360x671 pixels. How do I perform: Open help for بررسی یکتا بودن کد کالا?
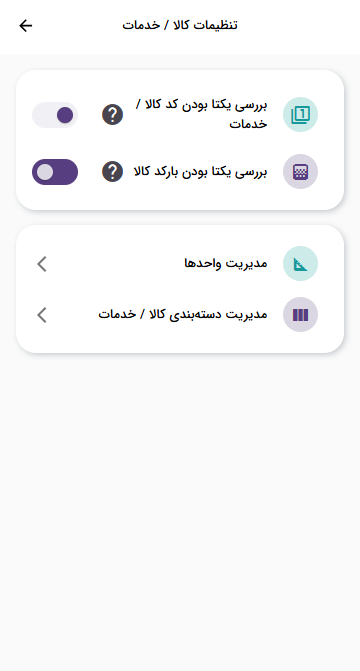113,115
